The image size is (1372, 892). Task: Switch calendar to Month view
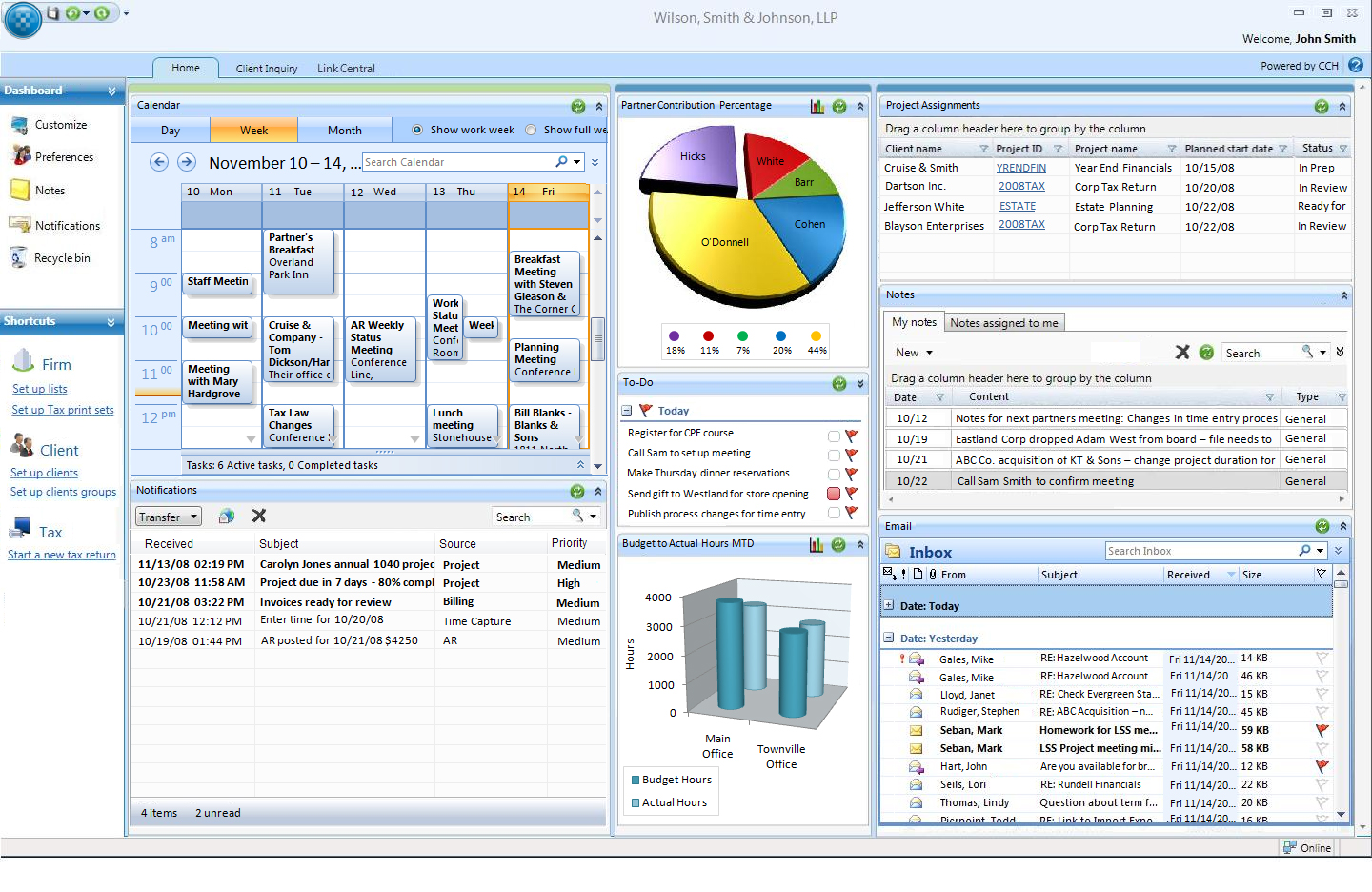click(x=344, y=131)
